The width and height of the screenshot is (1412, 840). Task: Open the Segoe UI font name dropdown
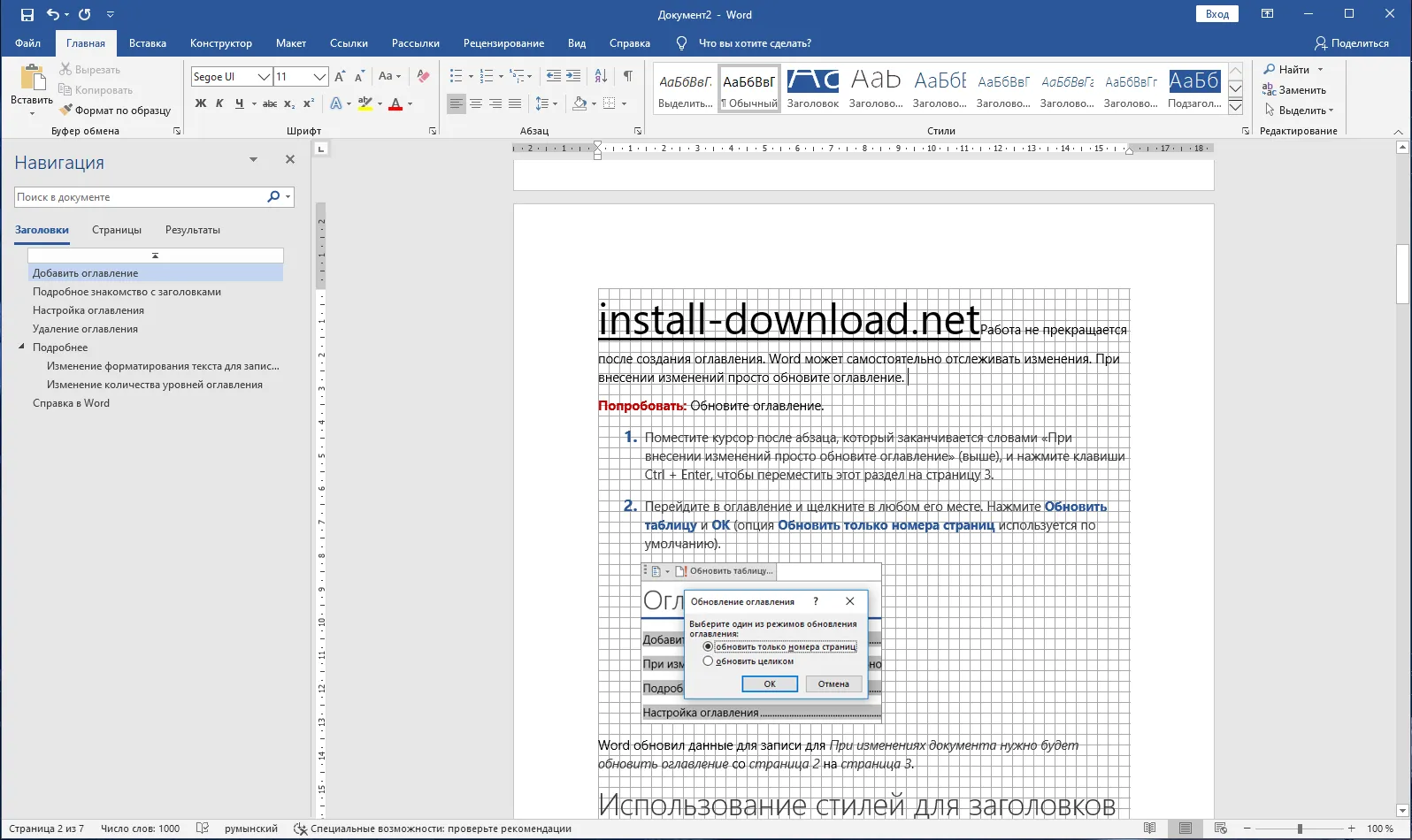click(x=263, y=77)
